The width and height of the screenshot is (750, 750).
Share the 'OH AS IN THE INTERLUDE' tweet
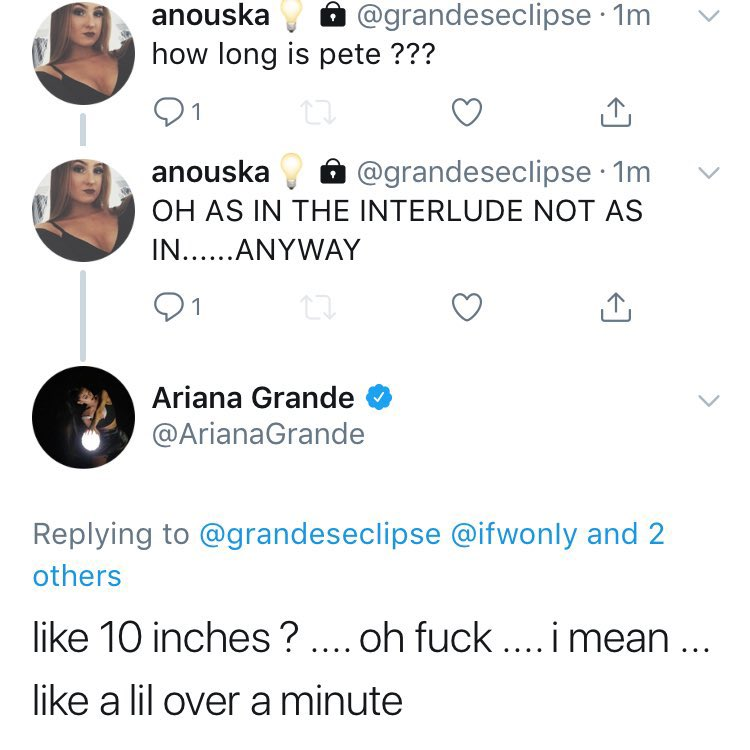click(x=616, y=307)
